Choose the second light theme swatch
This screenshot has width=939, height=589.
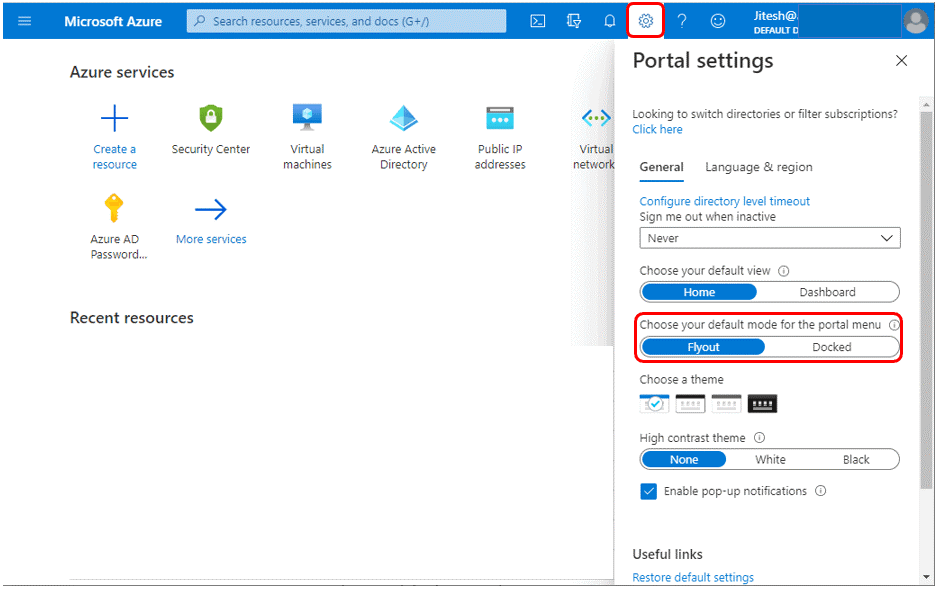point(690,404)
